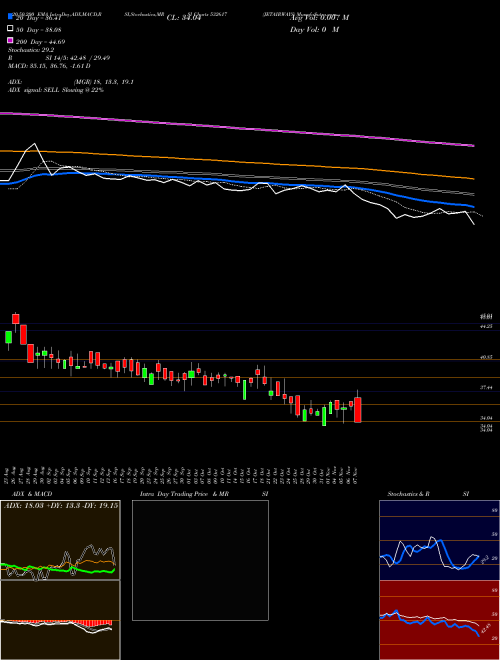
Task: Click the 'MACD: 35.15, 36.76, -1.61 D' line
Action: [x=49, y=66]
